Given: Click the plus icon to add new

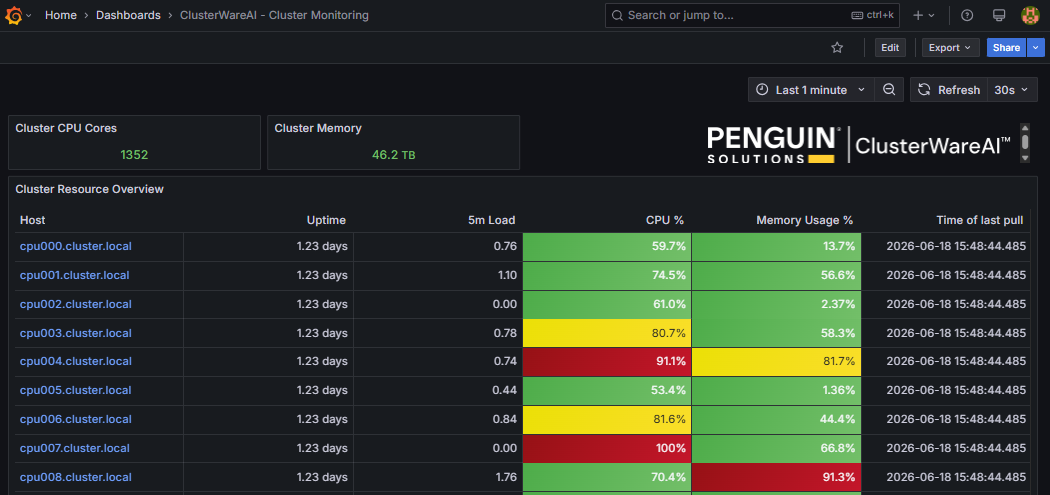Looking at the screenshot, I should (923, 15).
